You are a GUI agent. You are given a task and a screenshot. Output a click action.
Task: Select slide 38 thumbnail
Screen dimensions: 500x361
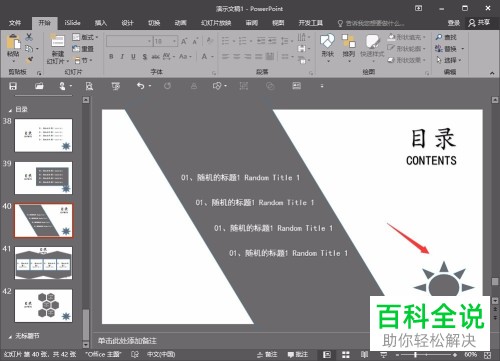43,135
